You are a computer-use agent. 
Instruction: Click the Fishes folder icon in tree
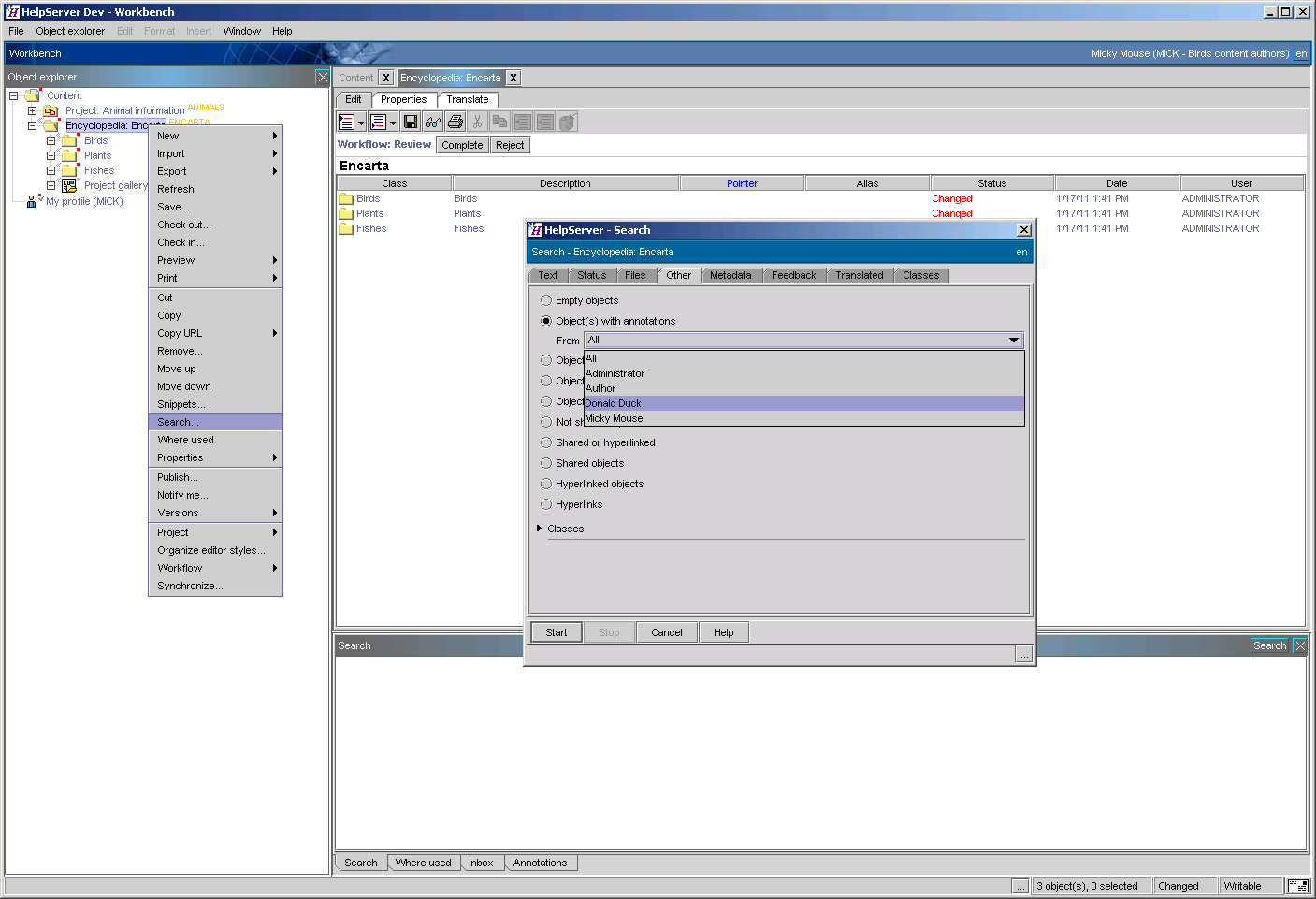[x=69, y=170]
